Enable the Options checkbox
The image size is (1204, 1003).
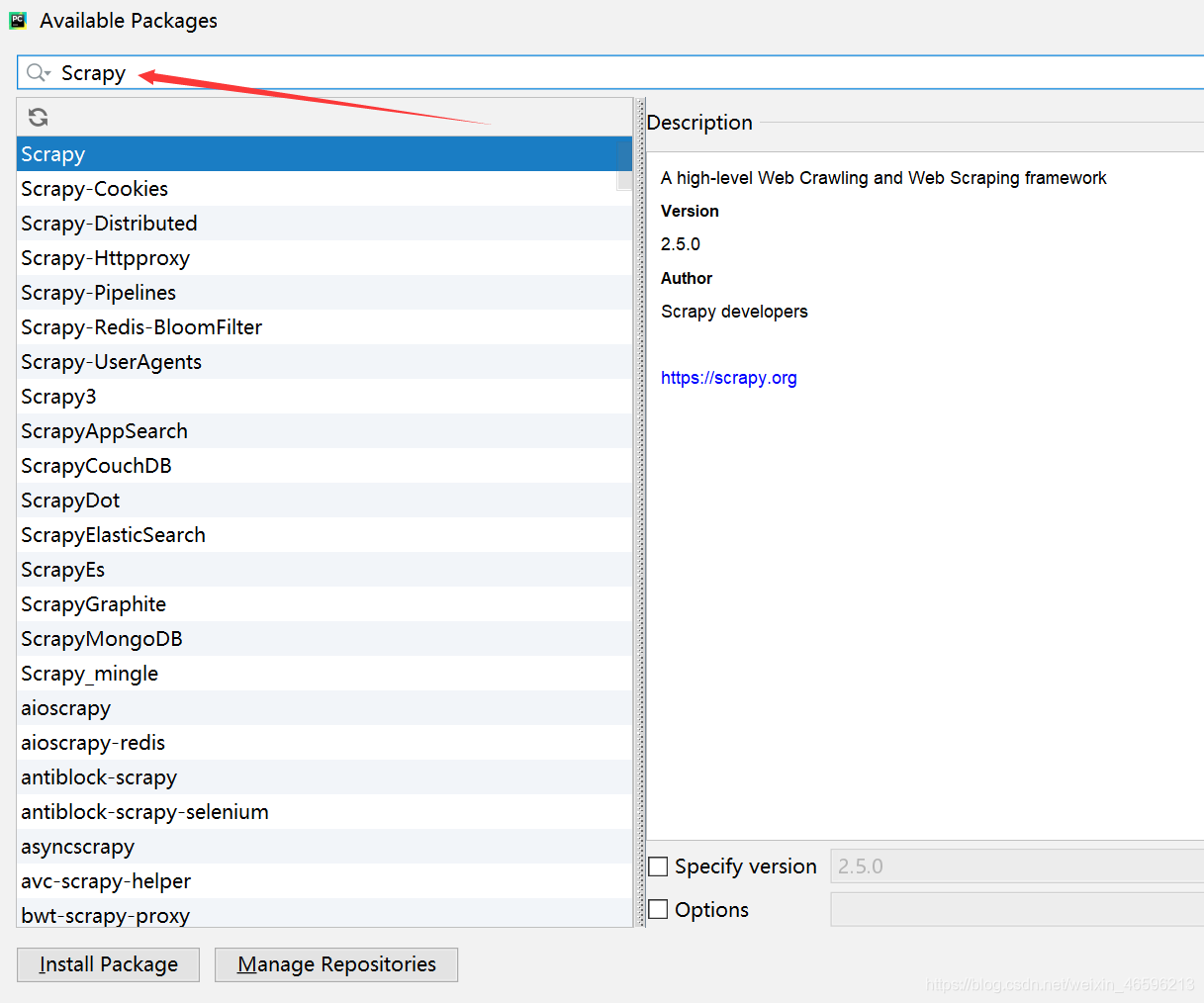[658, 909]
